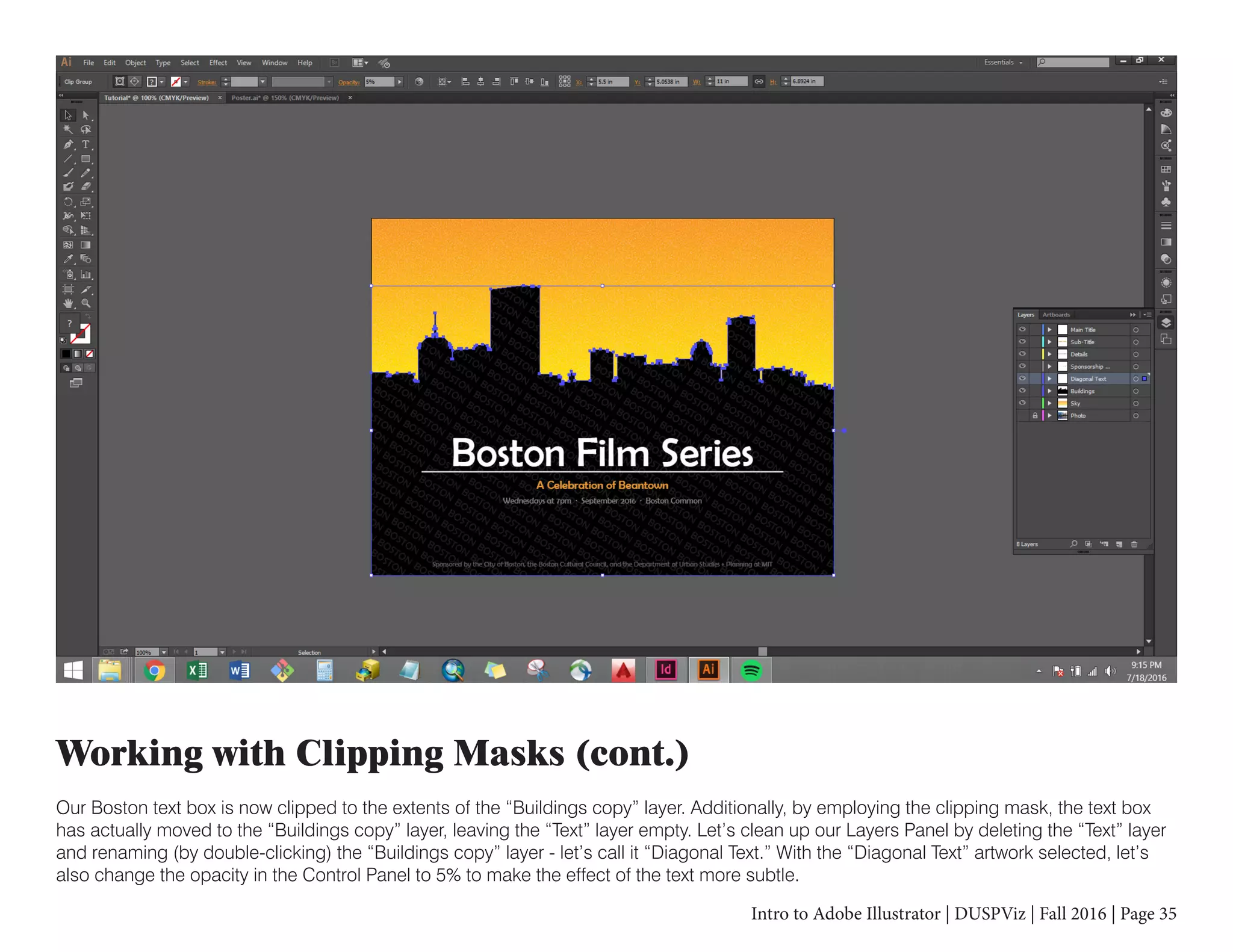Select the Paintbrush tool
This screenshot has height=952, width=1233.
pos(68,173)
